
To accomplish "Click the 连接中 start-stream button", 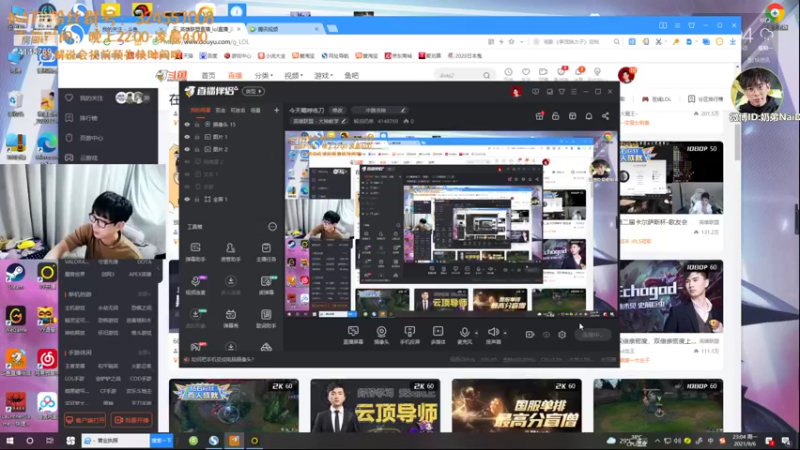I will tap(592, 335).
